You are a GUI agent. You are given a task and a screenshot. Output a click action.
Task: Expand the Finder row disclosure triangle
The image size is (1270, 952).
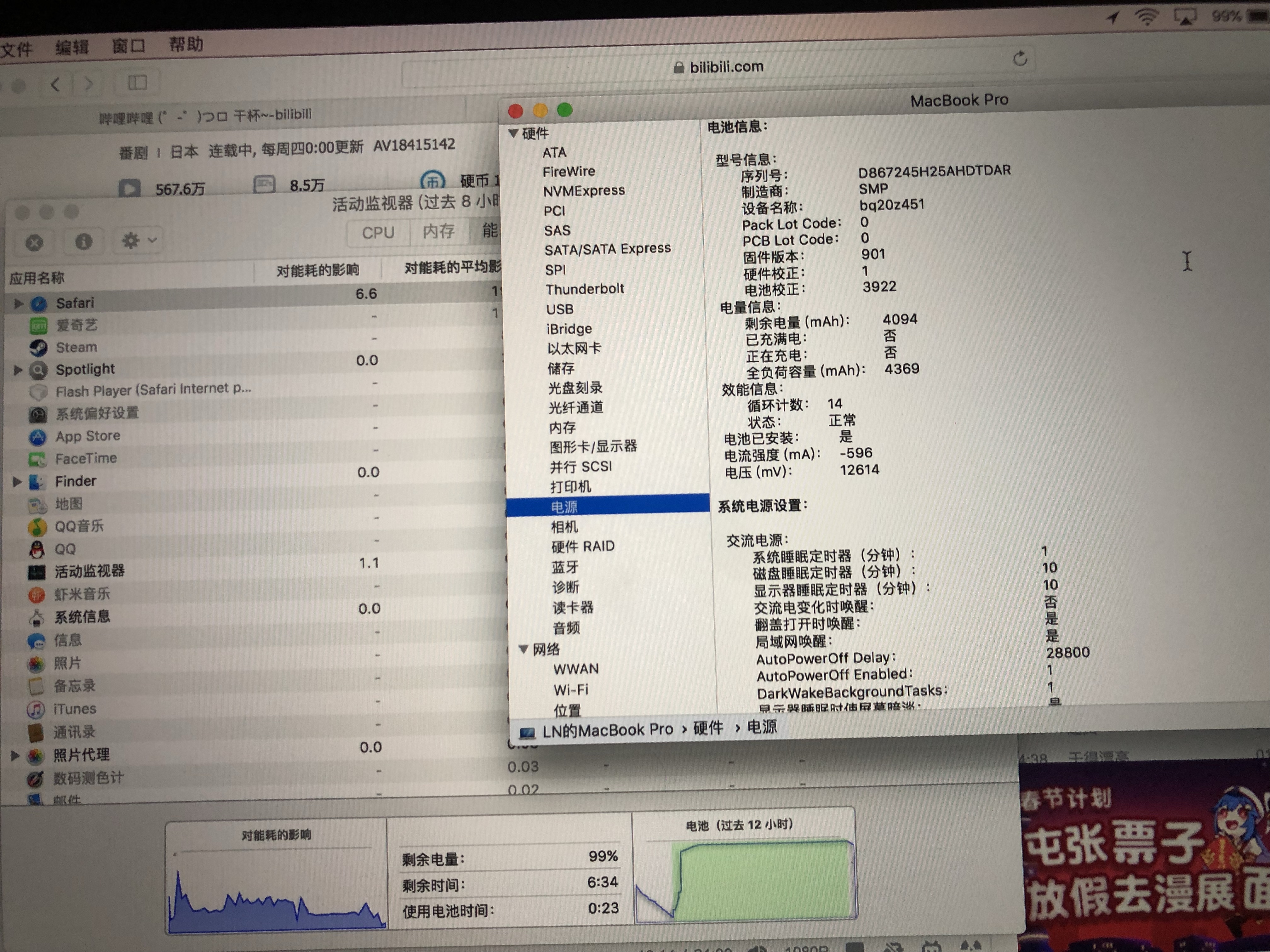coord(17,482)
